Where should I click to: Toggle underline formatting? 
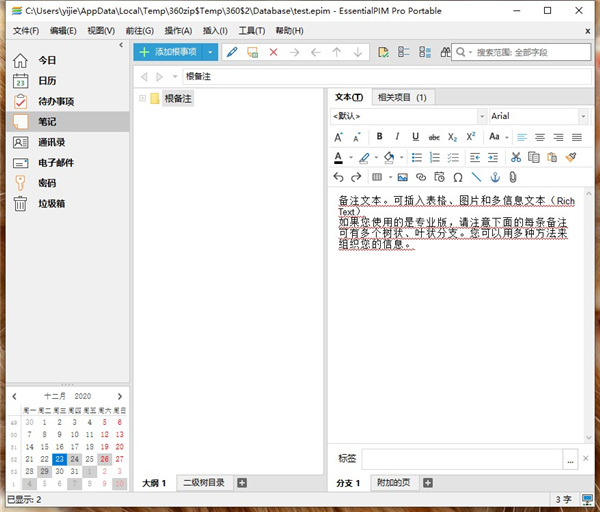(x=416, y=136)
